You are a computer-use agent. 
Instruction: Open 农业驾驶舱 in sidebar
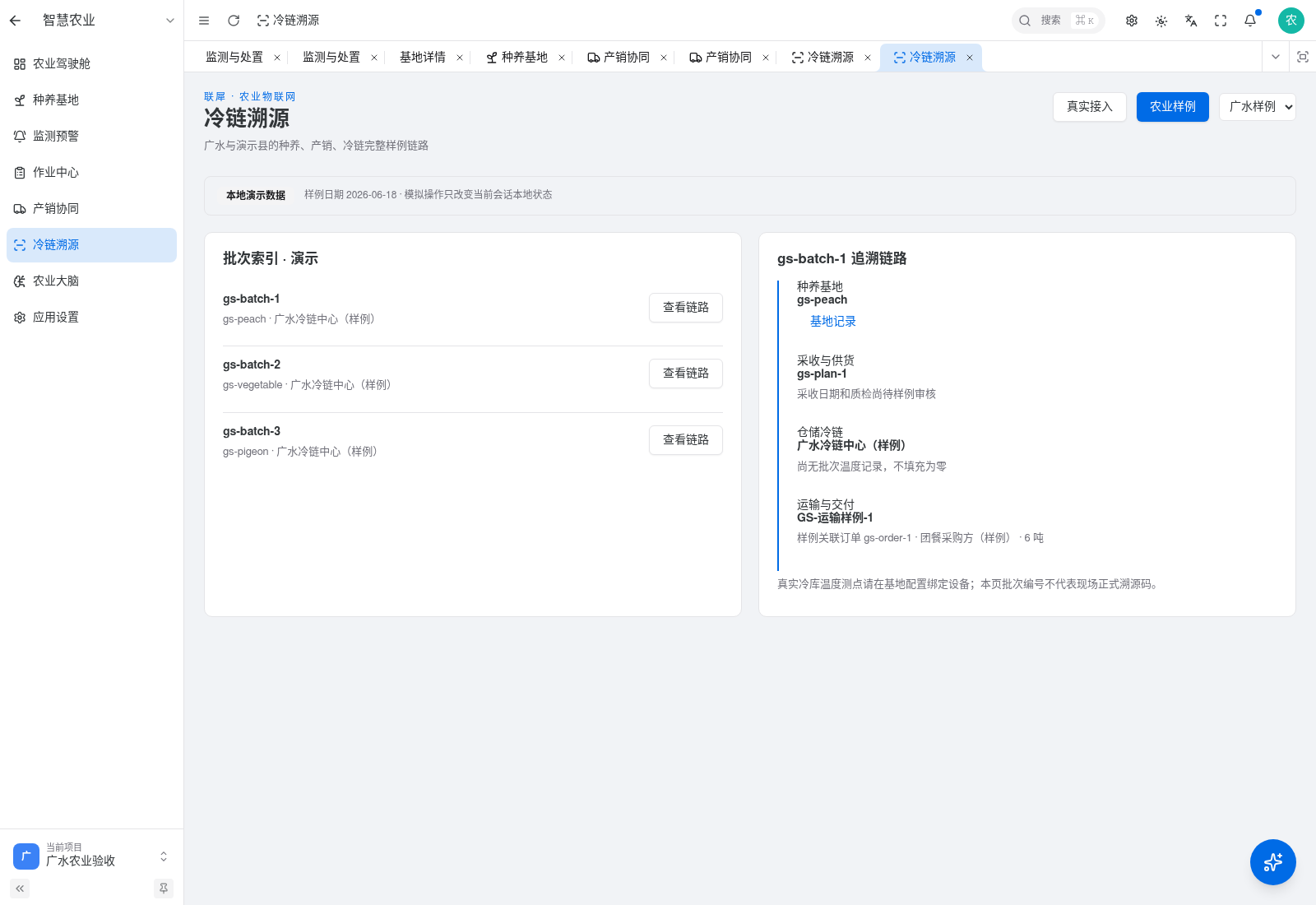point(91,64)
